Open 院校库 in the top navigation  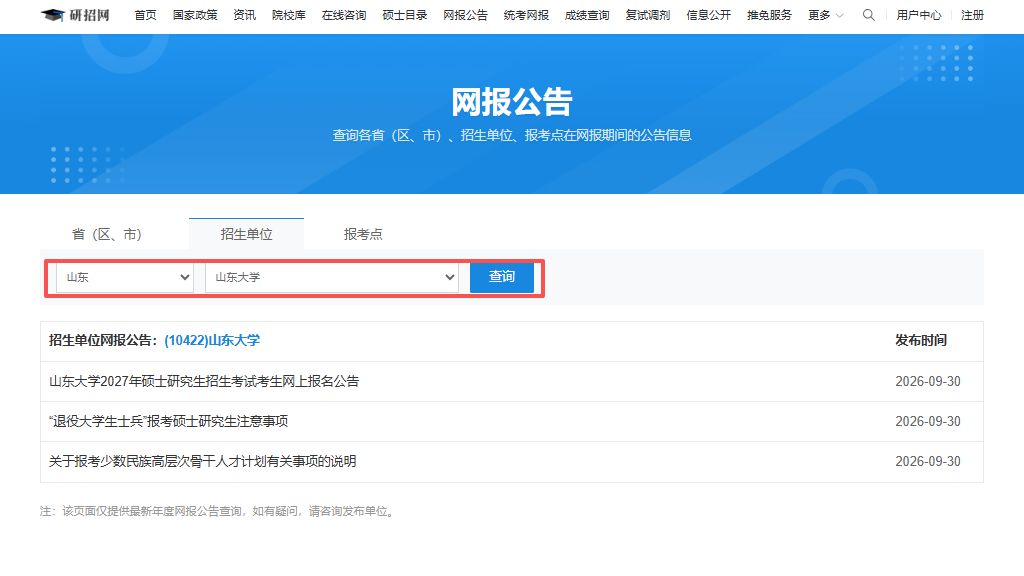click(289, 15)
